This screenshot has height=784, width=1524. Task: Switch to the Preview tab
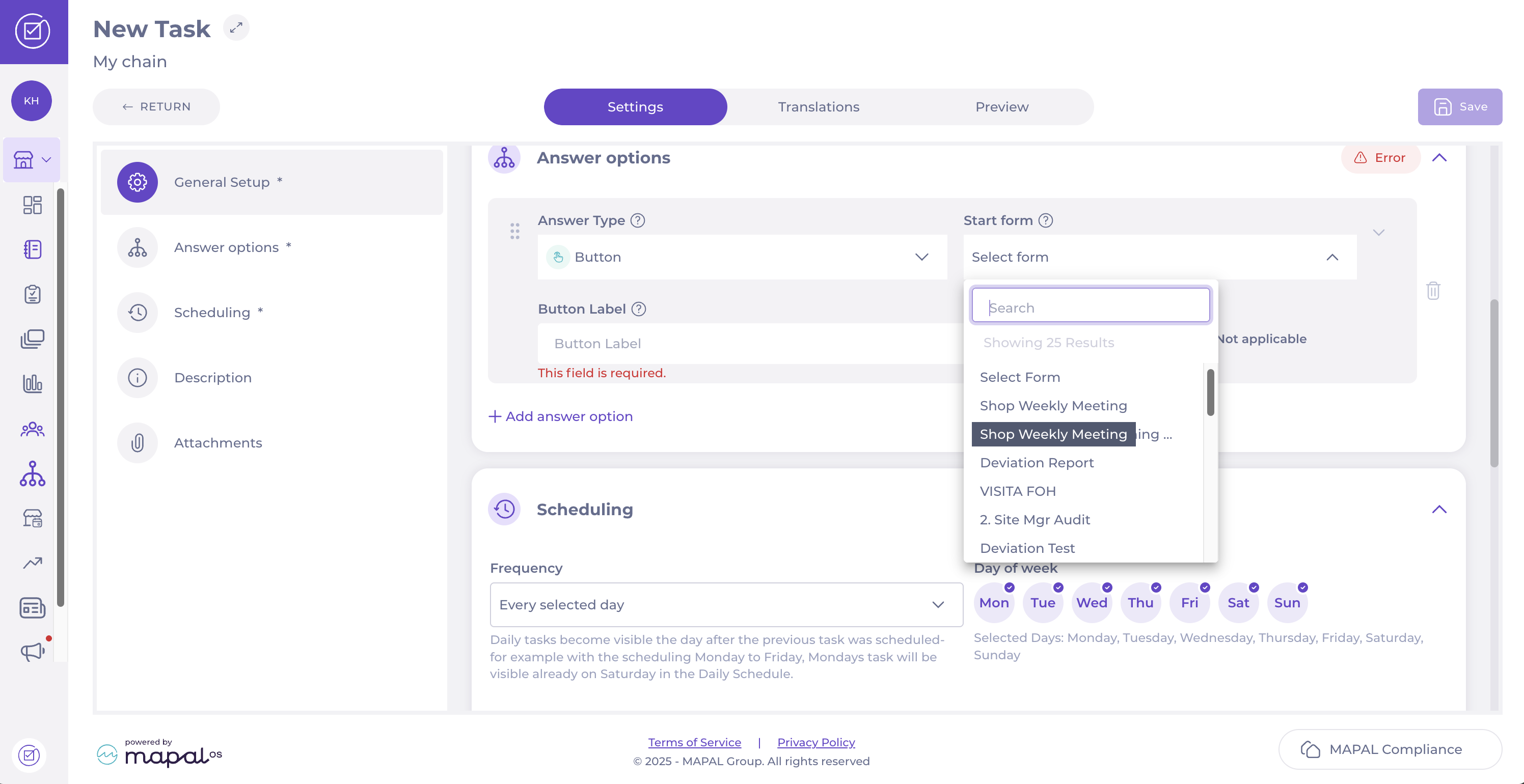coord(1001,107)
